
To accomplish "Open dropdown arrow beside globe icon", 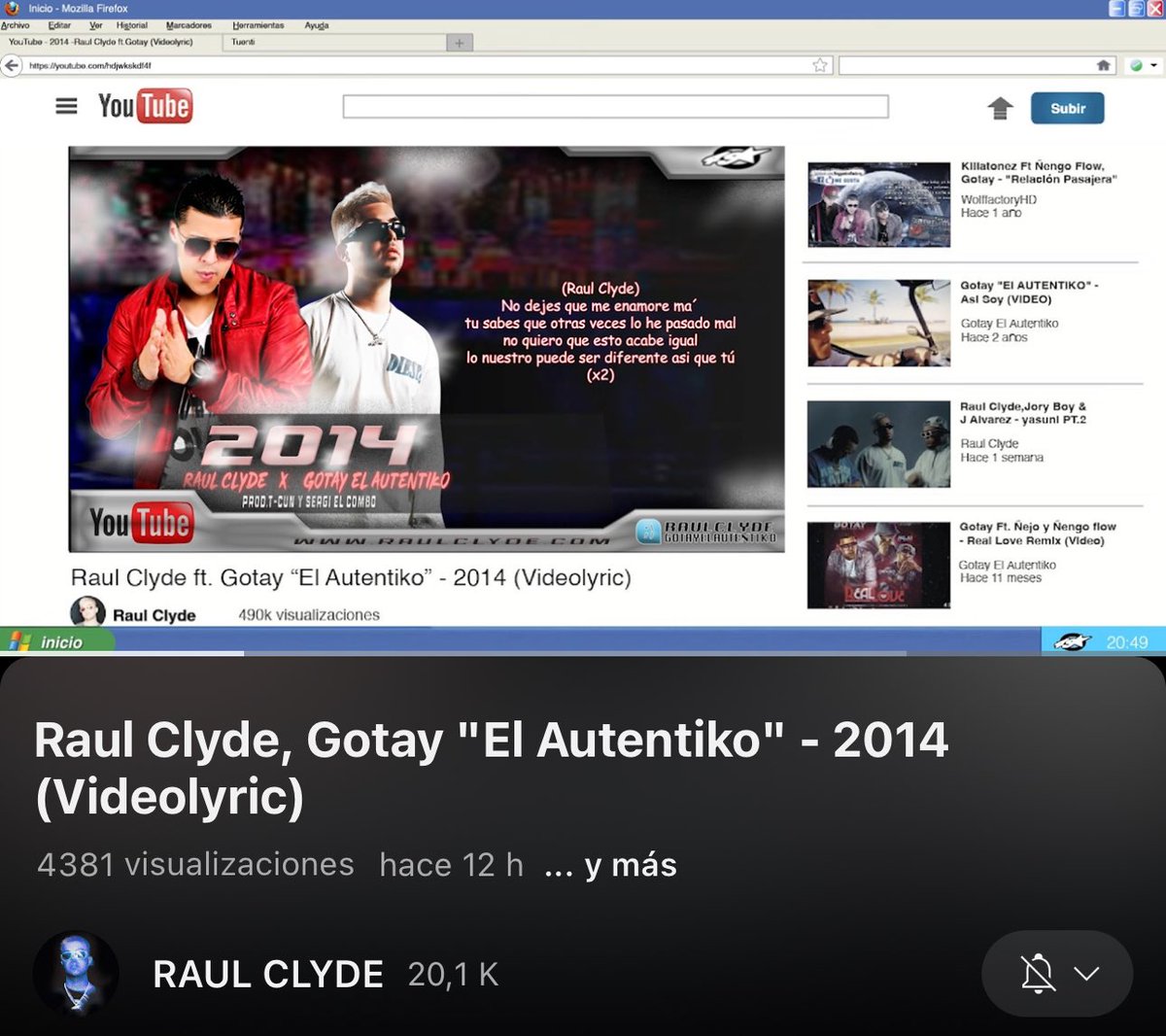I will (1153, 65).
